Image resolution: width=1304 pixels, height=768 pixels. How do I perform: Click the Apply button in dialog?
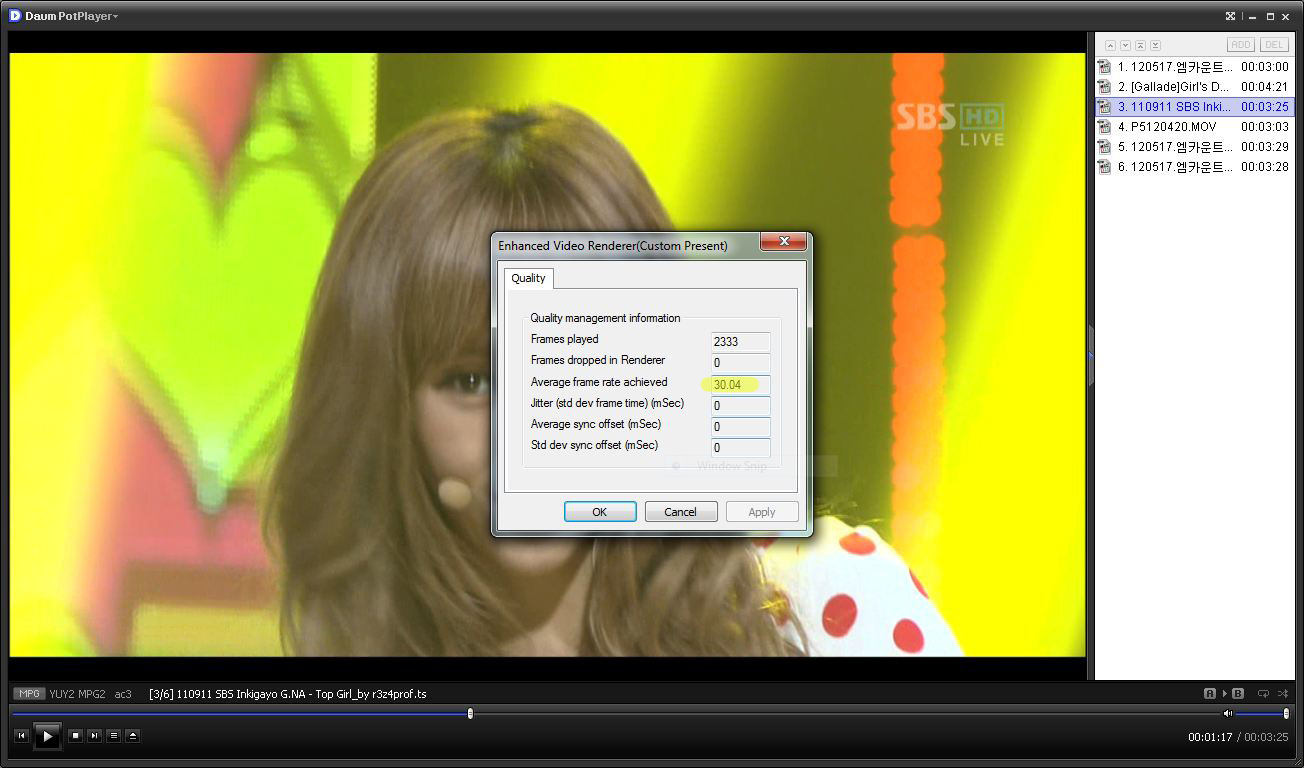762,512
